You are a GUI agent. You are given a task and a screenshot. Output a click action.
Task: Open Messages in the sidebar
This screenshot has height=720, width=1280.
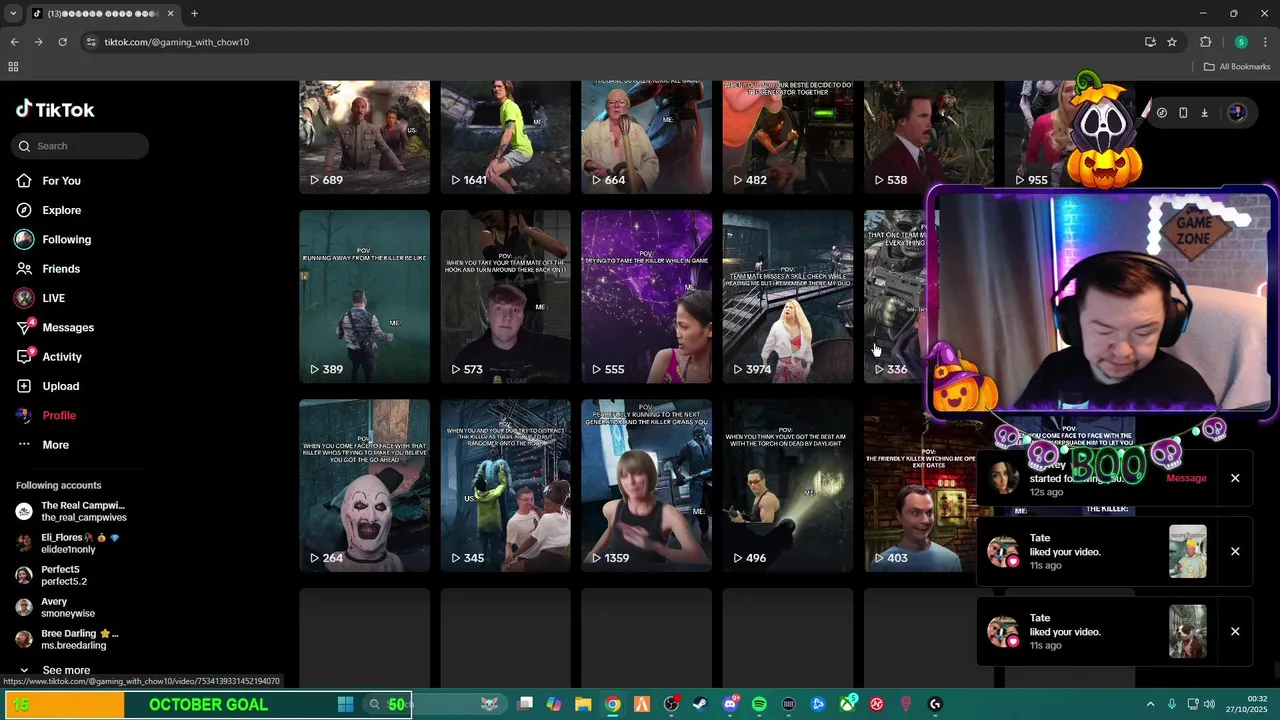(x=68, y=328)
